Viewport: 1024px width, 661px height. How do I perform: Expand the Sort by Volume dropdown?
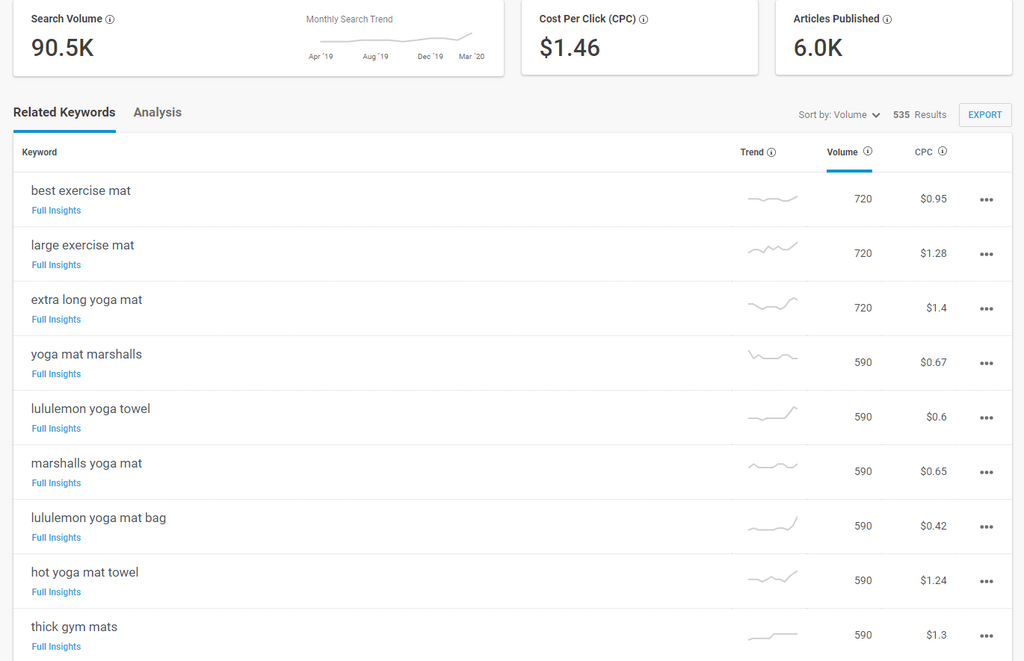[839, 115]
